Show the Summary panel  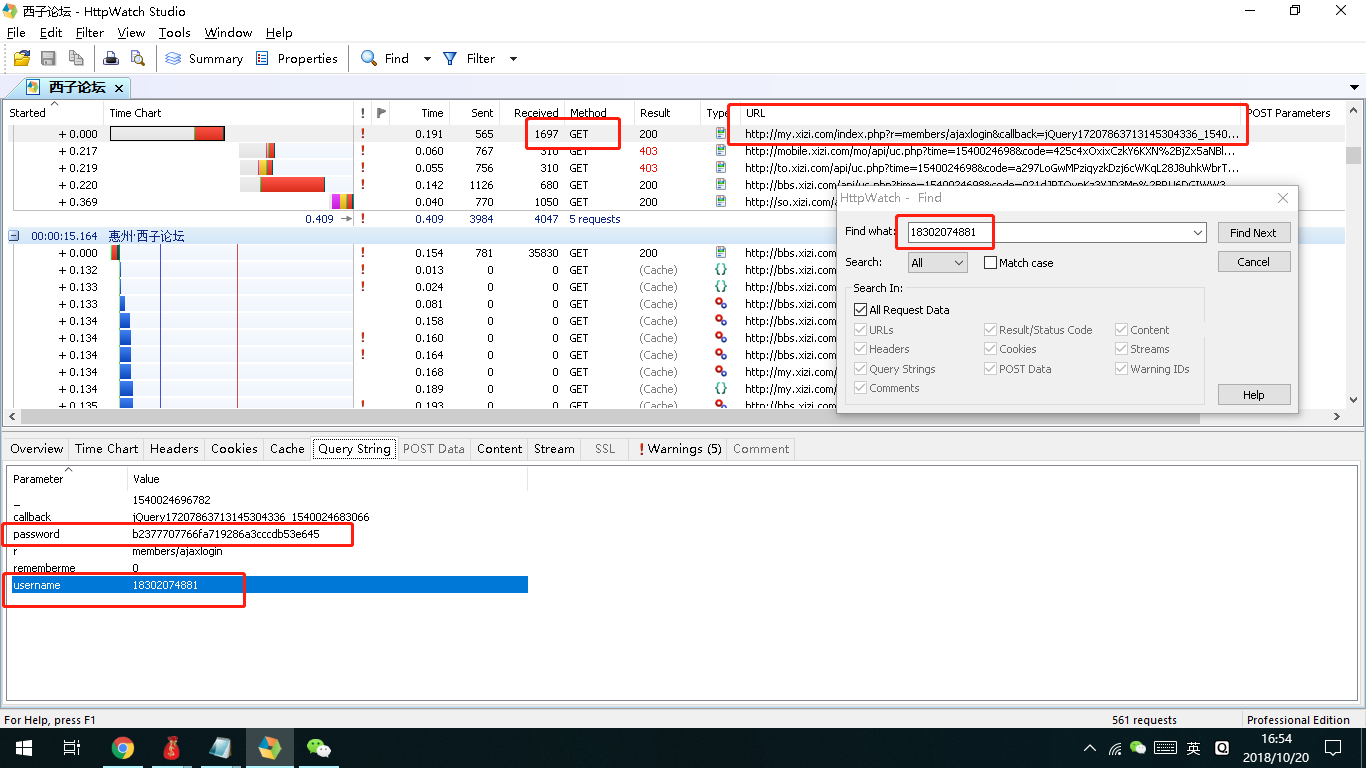pyautogui.click(x=204, y=59)
